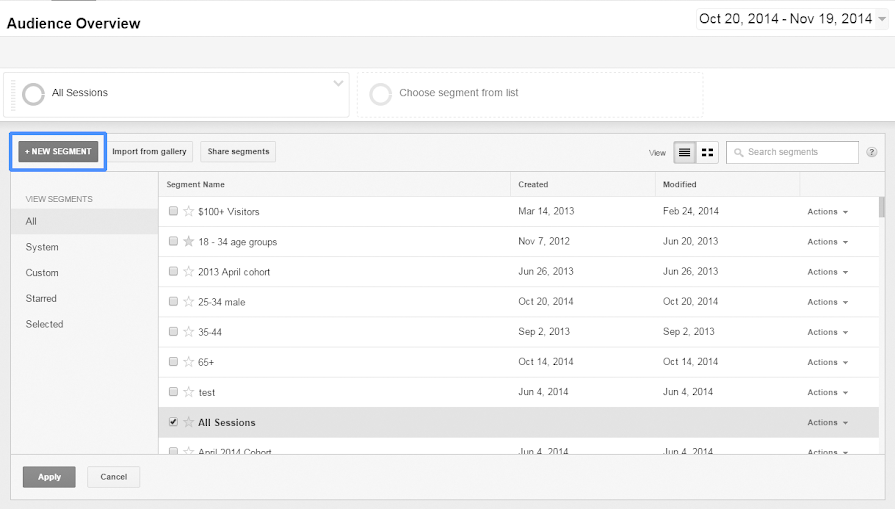Image resolution: width=895 pixels, height=509 pixels.
Task: Star the 65+ segment
Action: [188, 362]
